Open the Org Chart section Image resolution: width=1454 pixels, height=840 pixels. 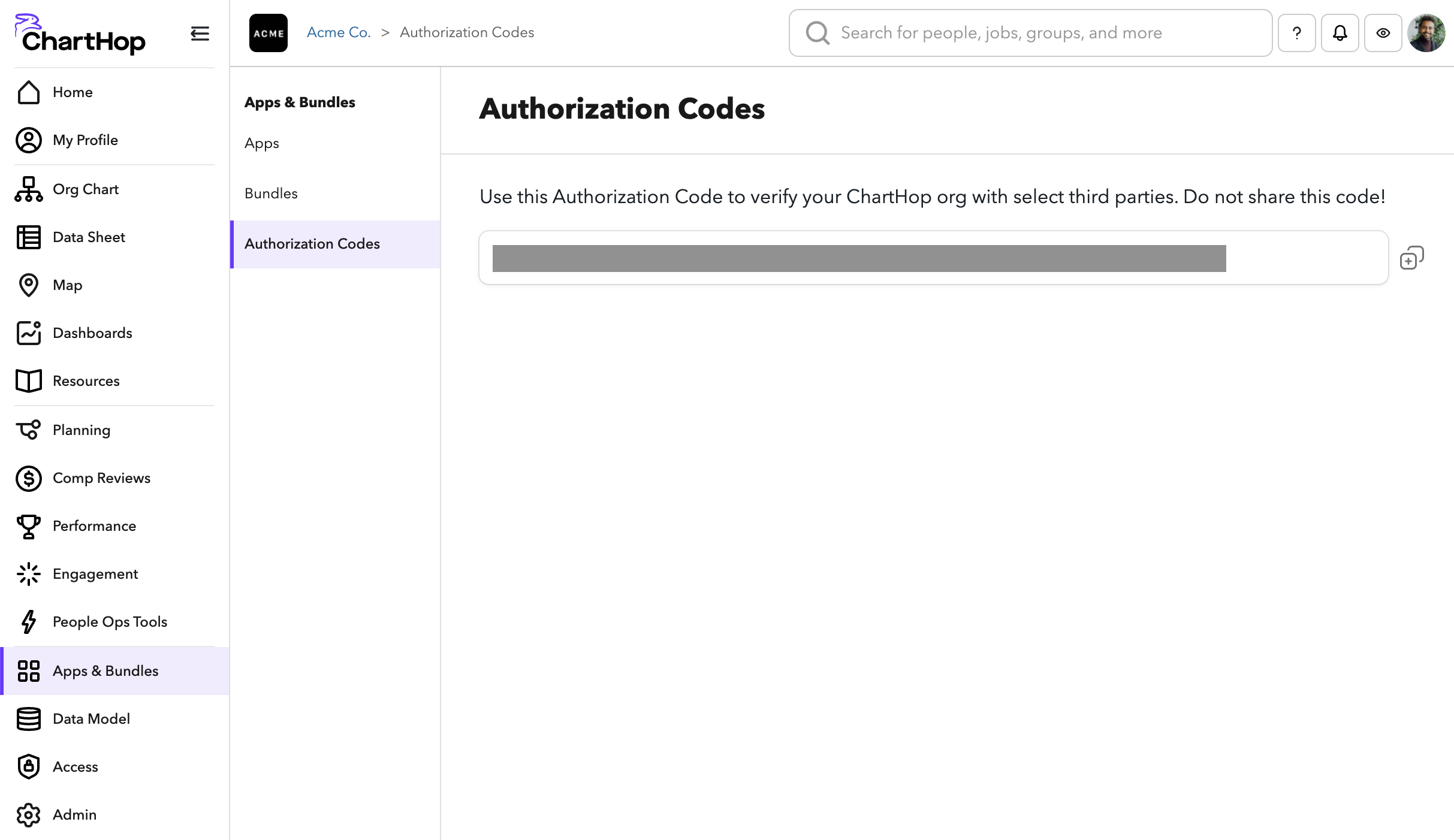tap(87, 189)
